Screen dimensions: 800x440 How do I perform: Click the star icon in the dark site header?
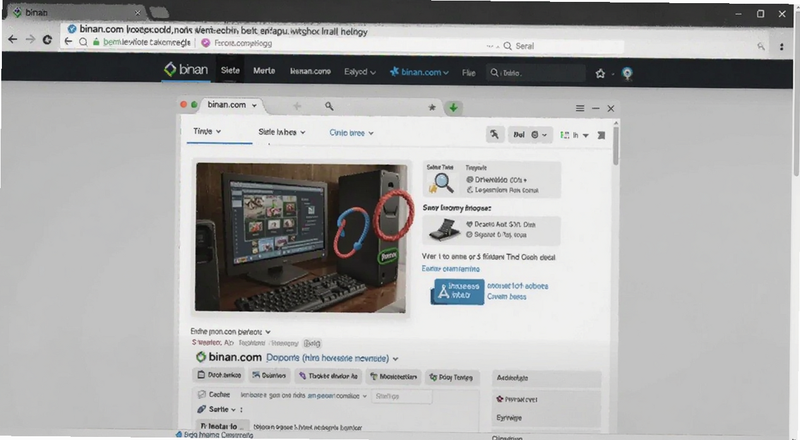(600, 74)
